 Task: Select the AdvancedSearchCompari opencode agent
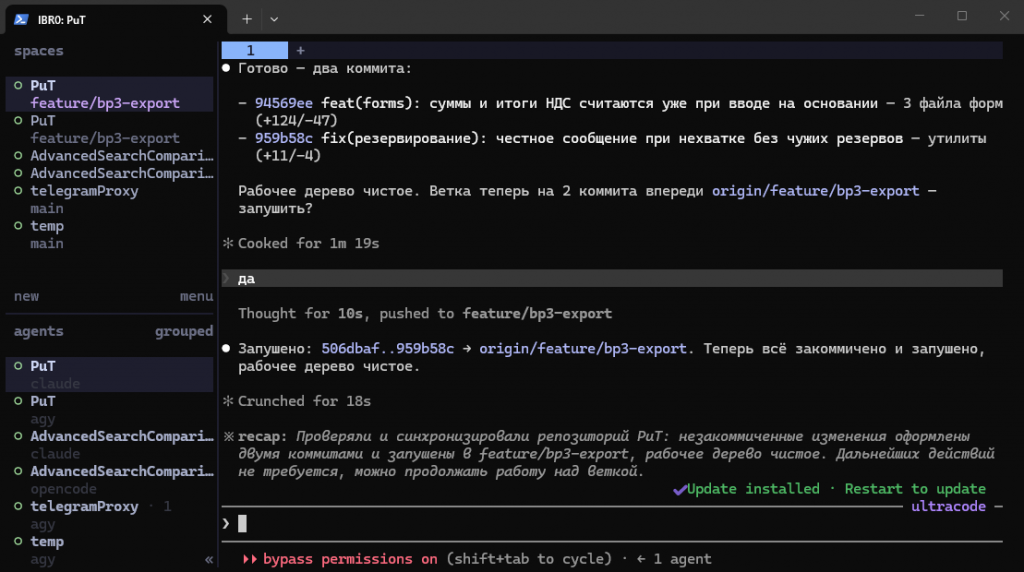pos(110,480)
